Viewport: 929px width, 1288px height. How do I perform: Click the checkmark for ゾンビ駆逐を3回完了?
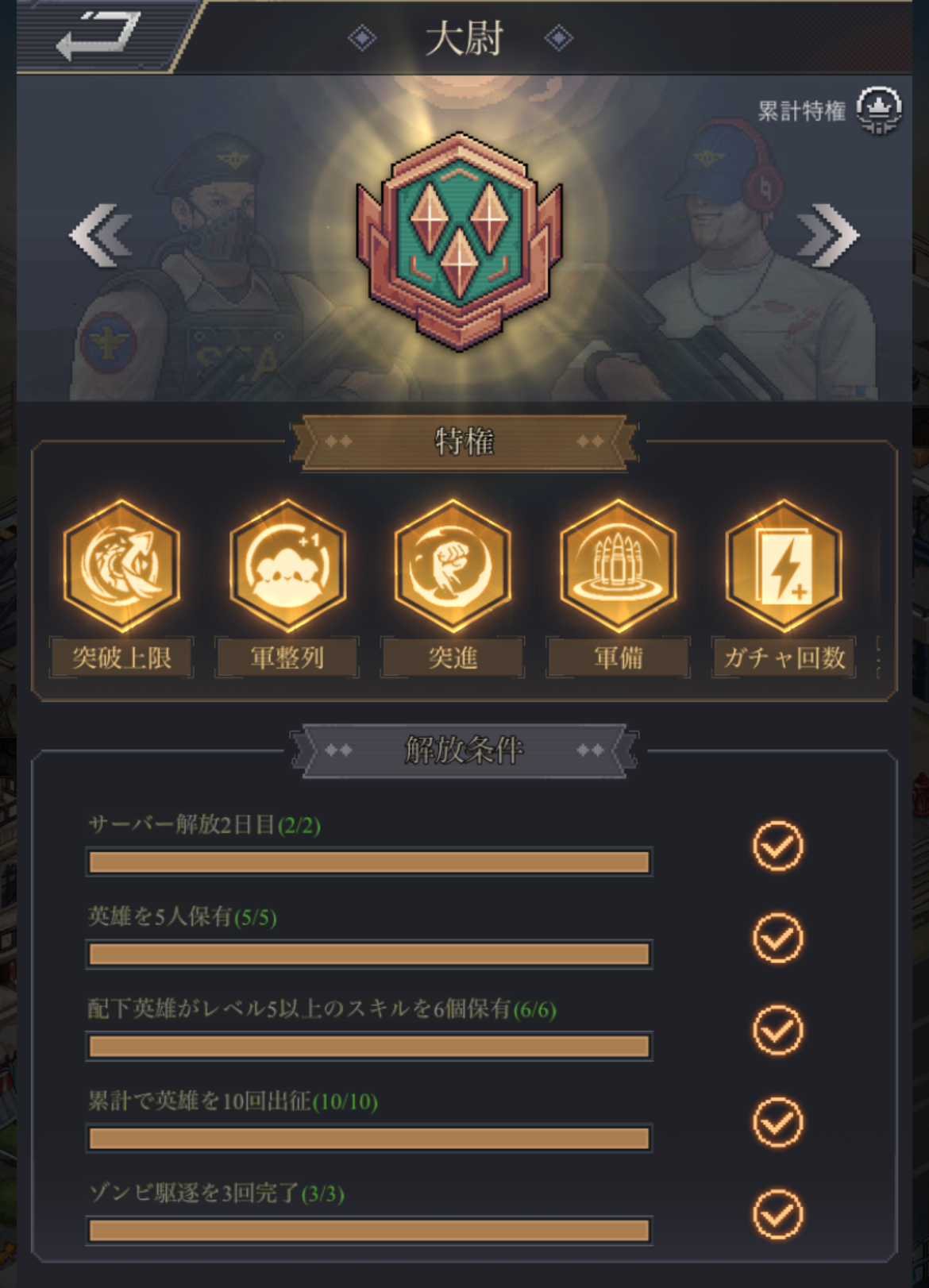pyautogui.click(x=777, y=1215)
